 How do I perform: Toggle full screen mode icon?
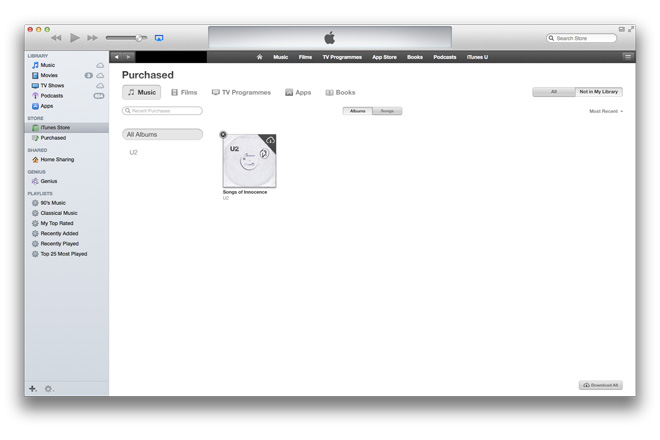631,29
